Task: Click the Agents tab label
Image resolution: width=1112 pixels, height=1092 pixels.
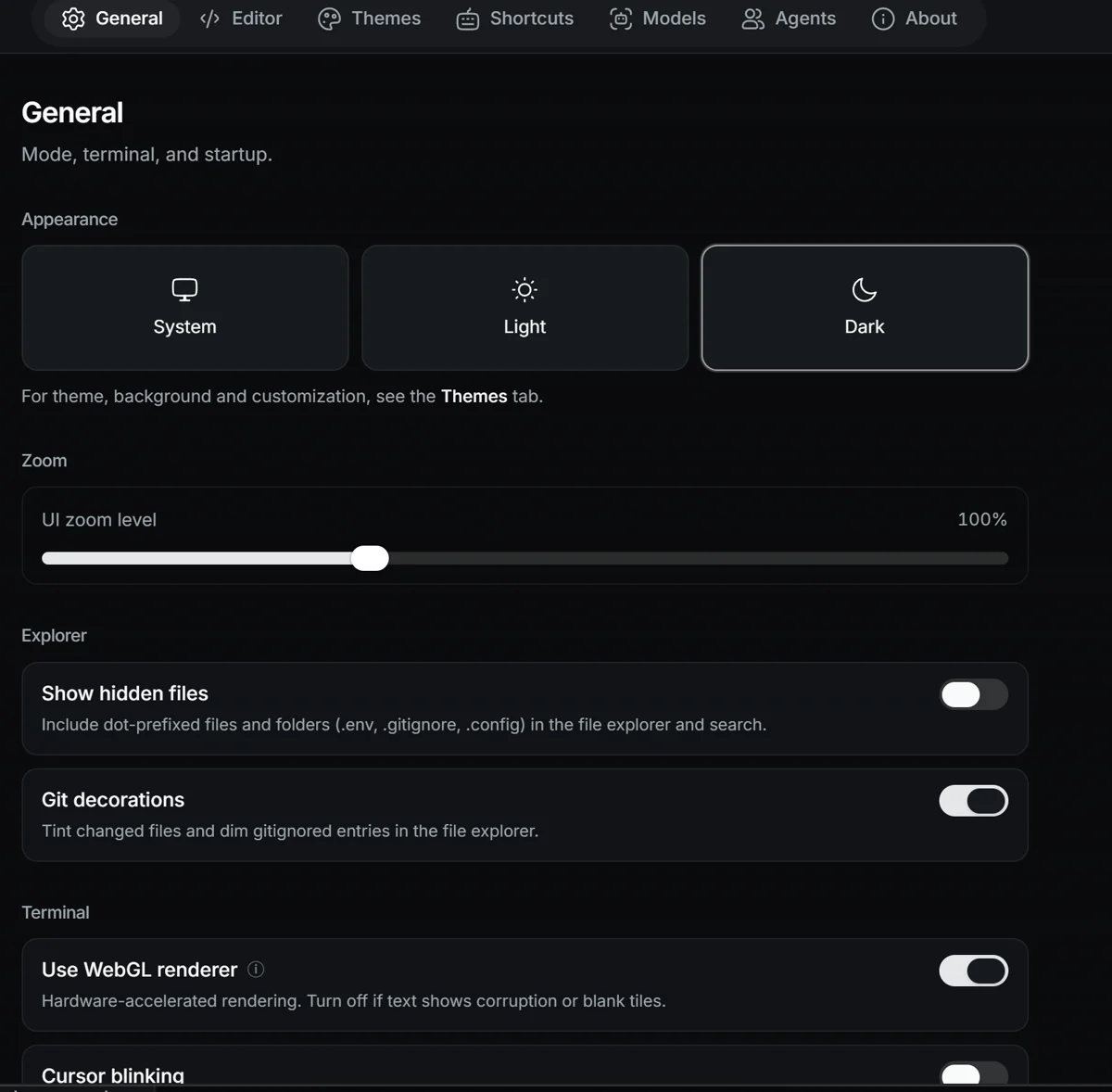Action: tap(805, 19)
